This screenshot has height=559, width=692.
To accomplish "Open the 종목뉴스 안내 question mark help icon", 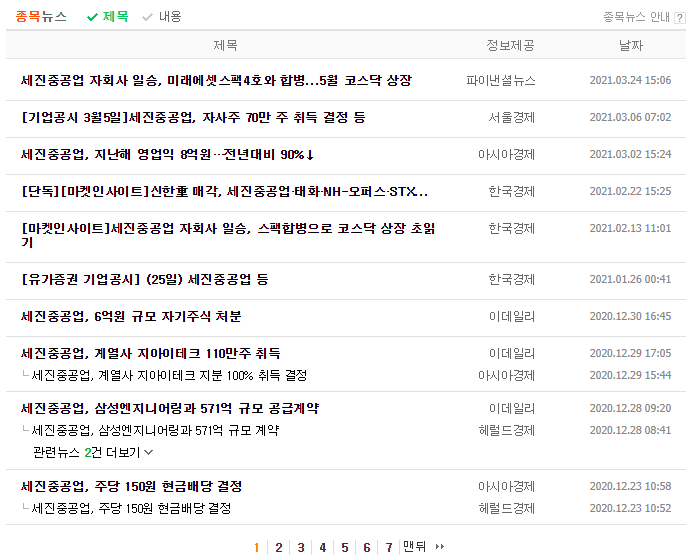I will coord(680,18).
